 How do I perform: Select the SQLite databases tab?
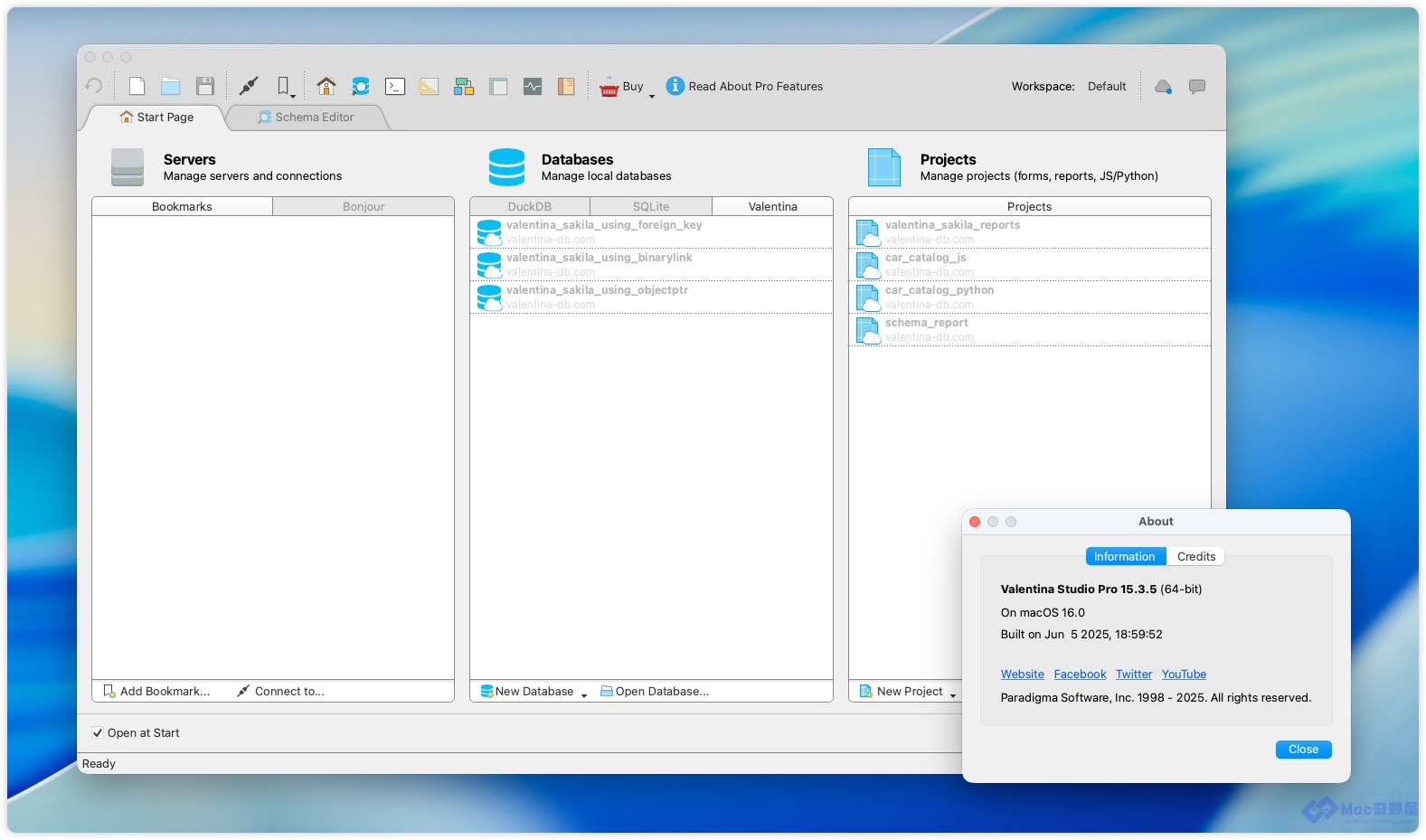tap(651, 206)
